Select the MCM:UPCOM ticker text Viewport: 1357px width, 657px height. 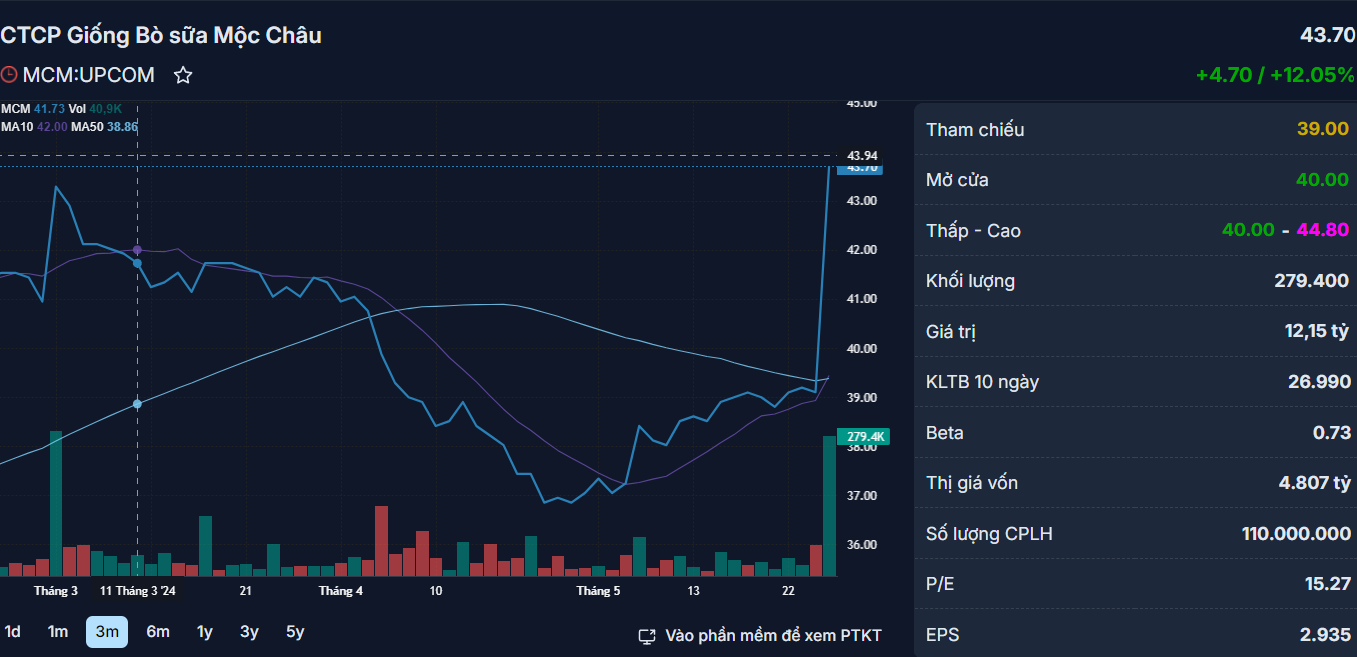89,75
